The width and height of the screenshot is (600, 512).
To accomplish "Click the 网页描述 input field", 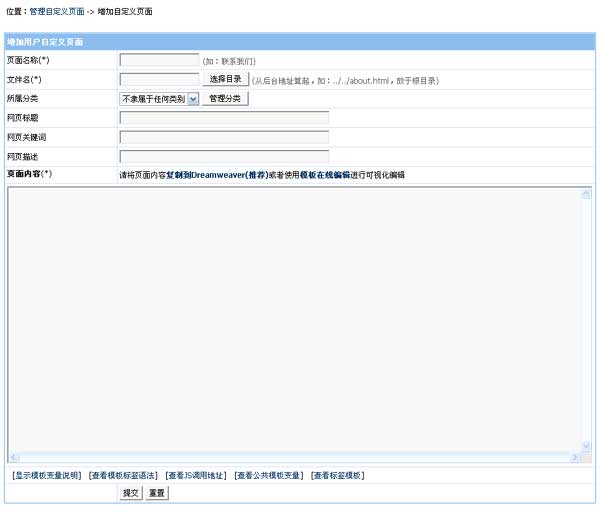I will click(x=224, y=156).
